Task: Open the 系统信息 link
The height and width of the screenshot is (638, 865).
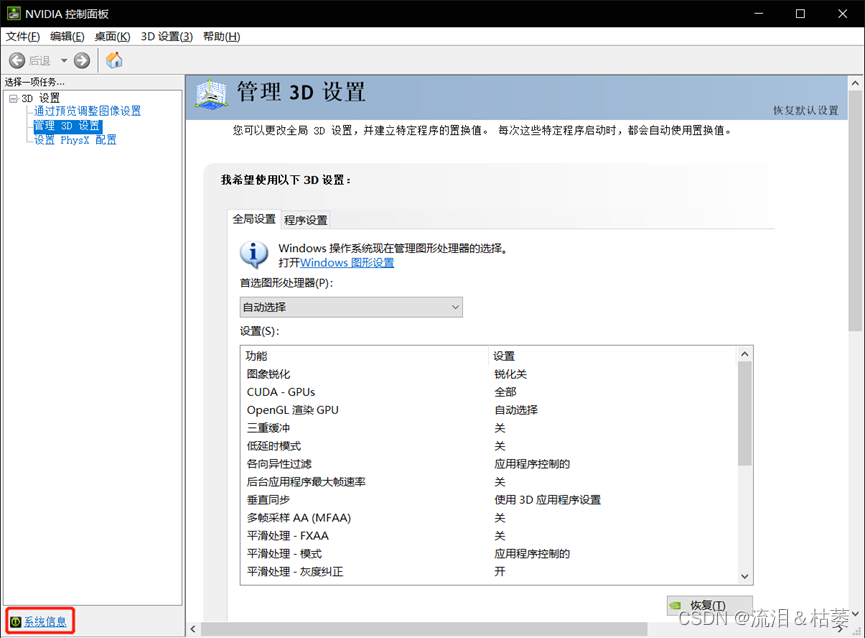Action: (45, 622)
